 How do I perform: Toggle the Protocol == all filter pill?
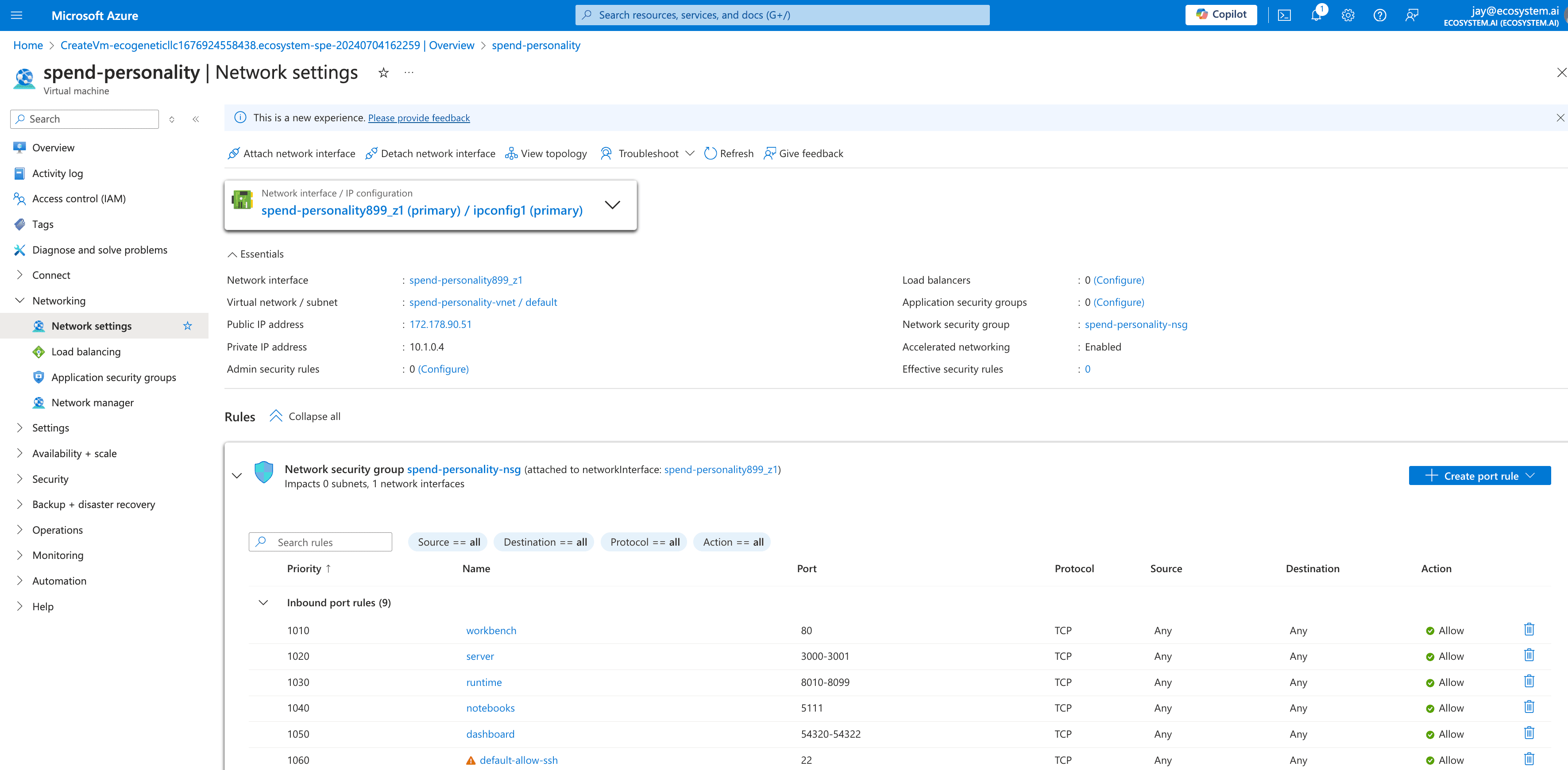pyautogui.click(x=644, y=542)
